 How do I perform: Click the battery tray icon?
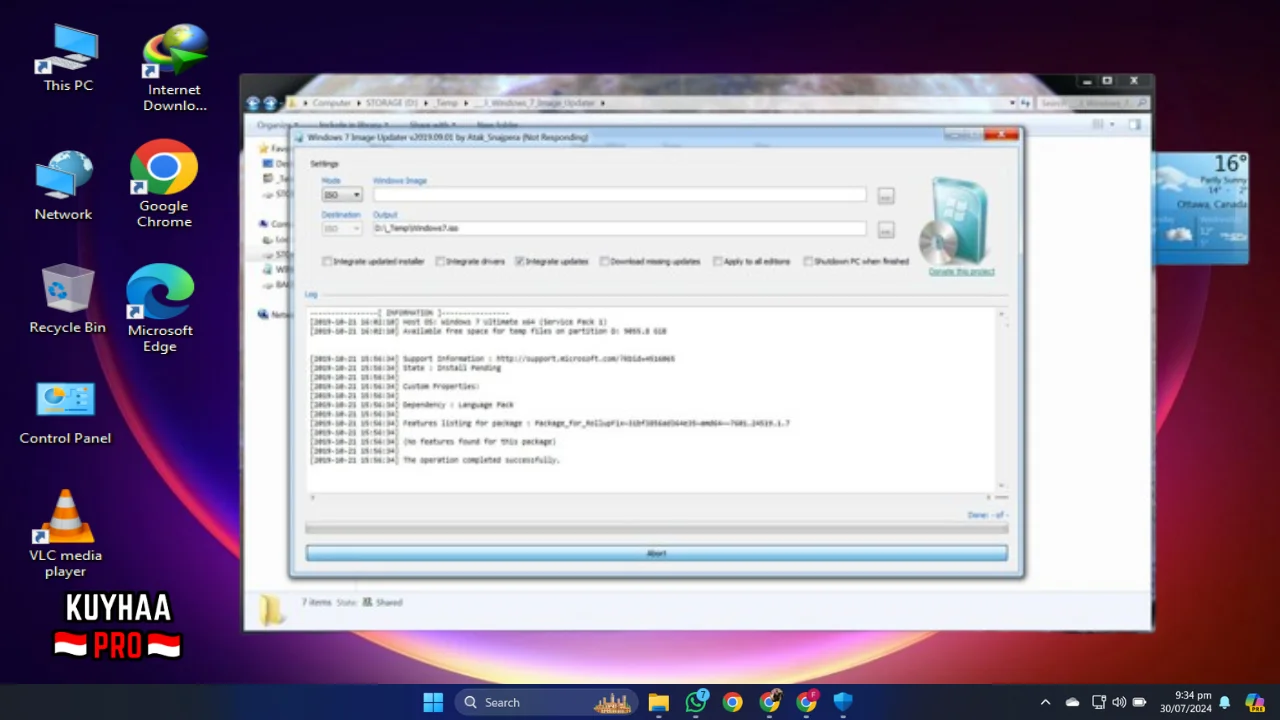point(1139,702)
